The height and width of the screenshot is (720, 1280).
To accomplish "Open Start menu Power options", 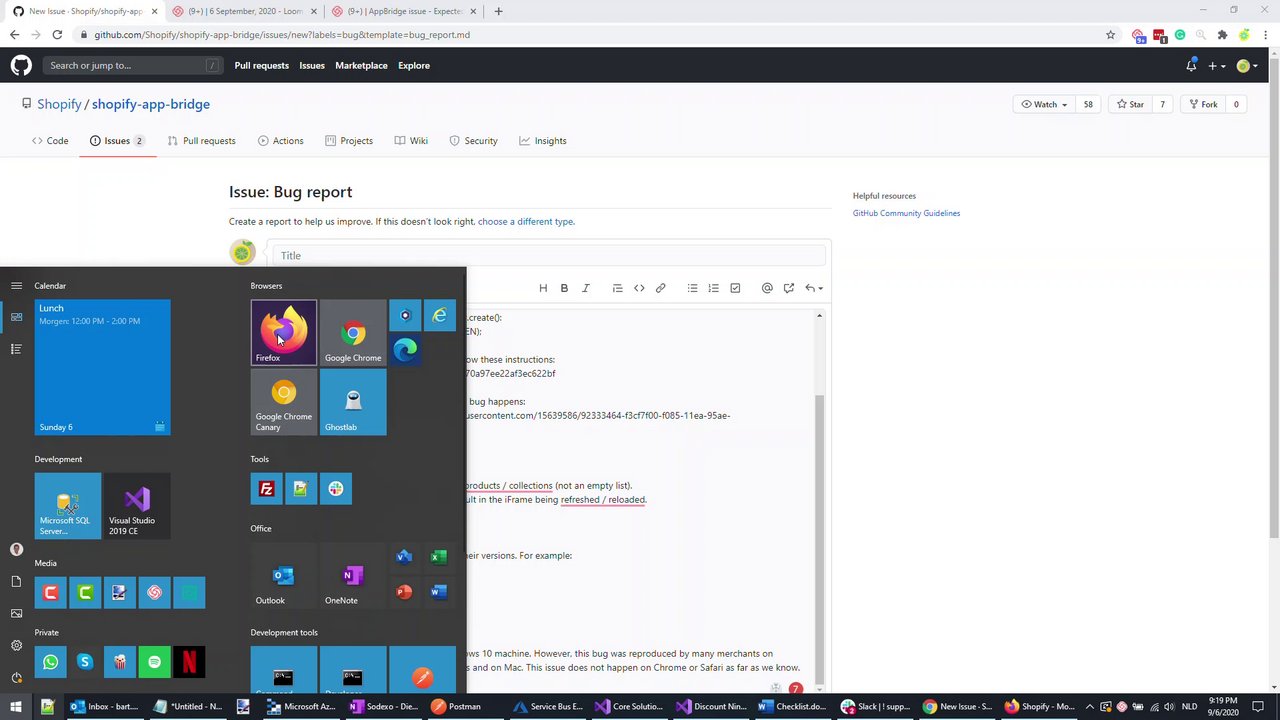I will pyautogui.click(x=16, y=677).
